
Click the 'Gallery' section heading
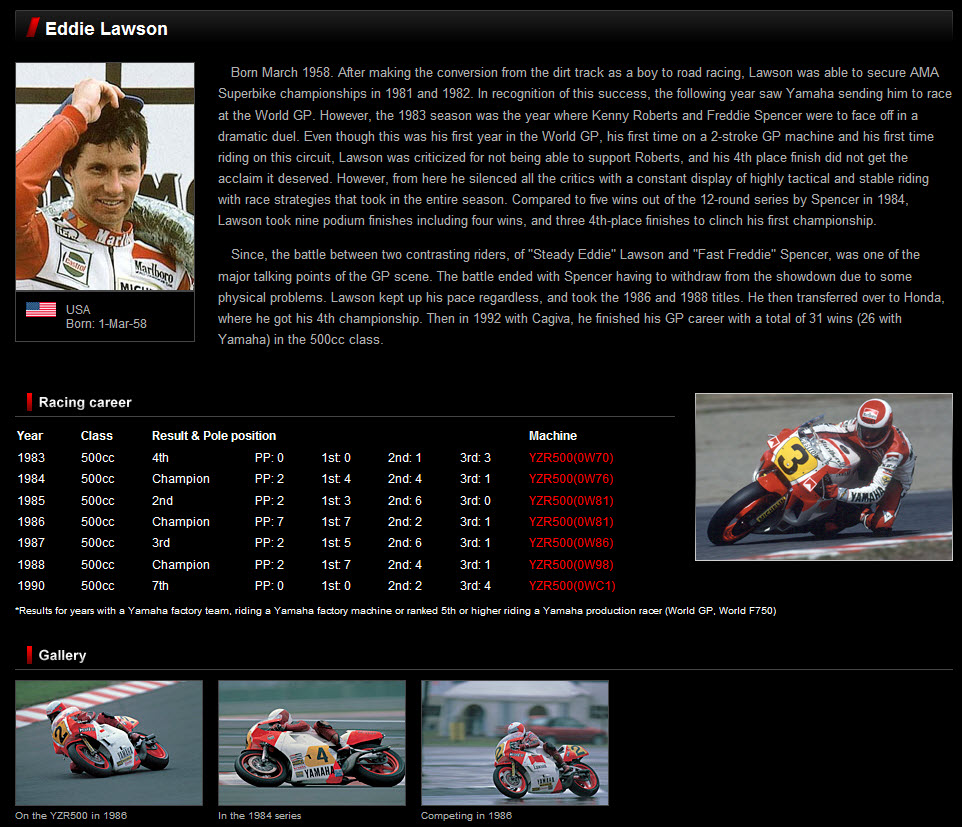pos(63,655)
